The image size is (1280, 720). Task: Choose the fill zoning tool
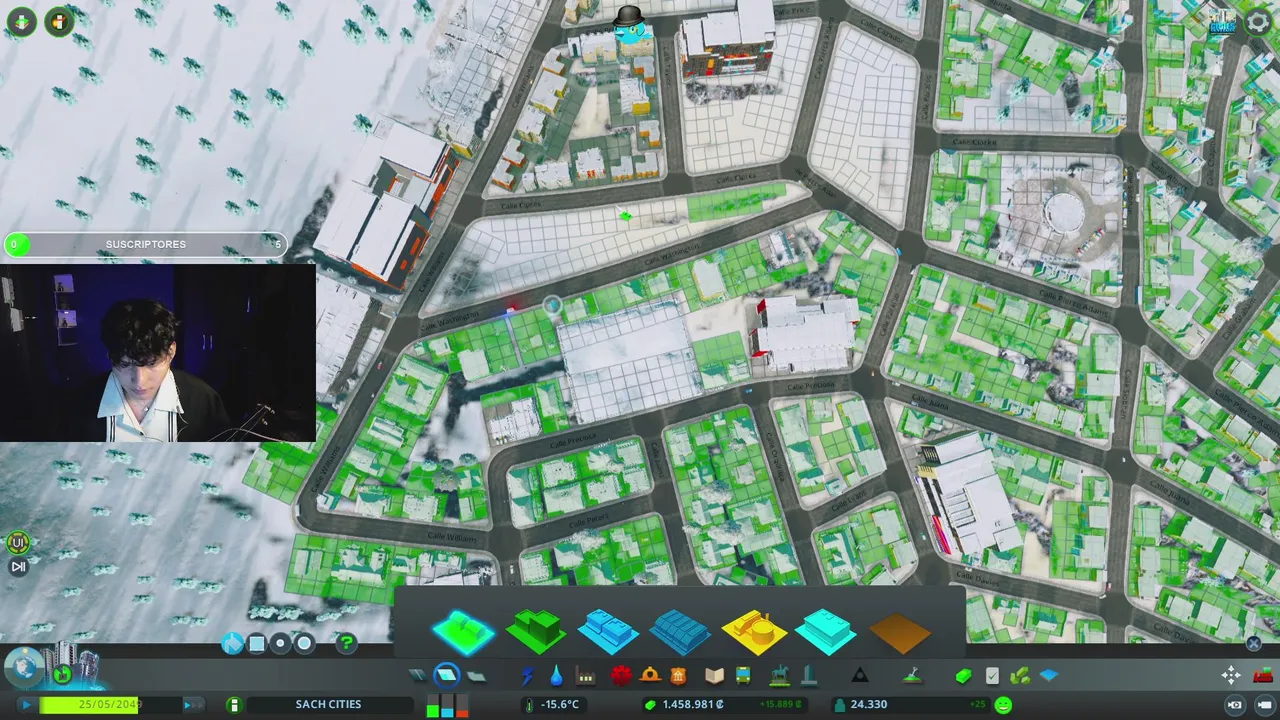(232, 644)
